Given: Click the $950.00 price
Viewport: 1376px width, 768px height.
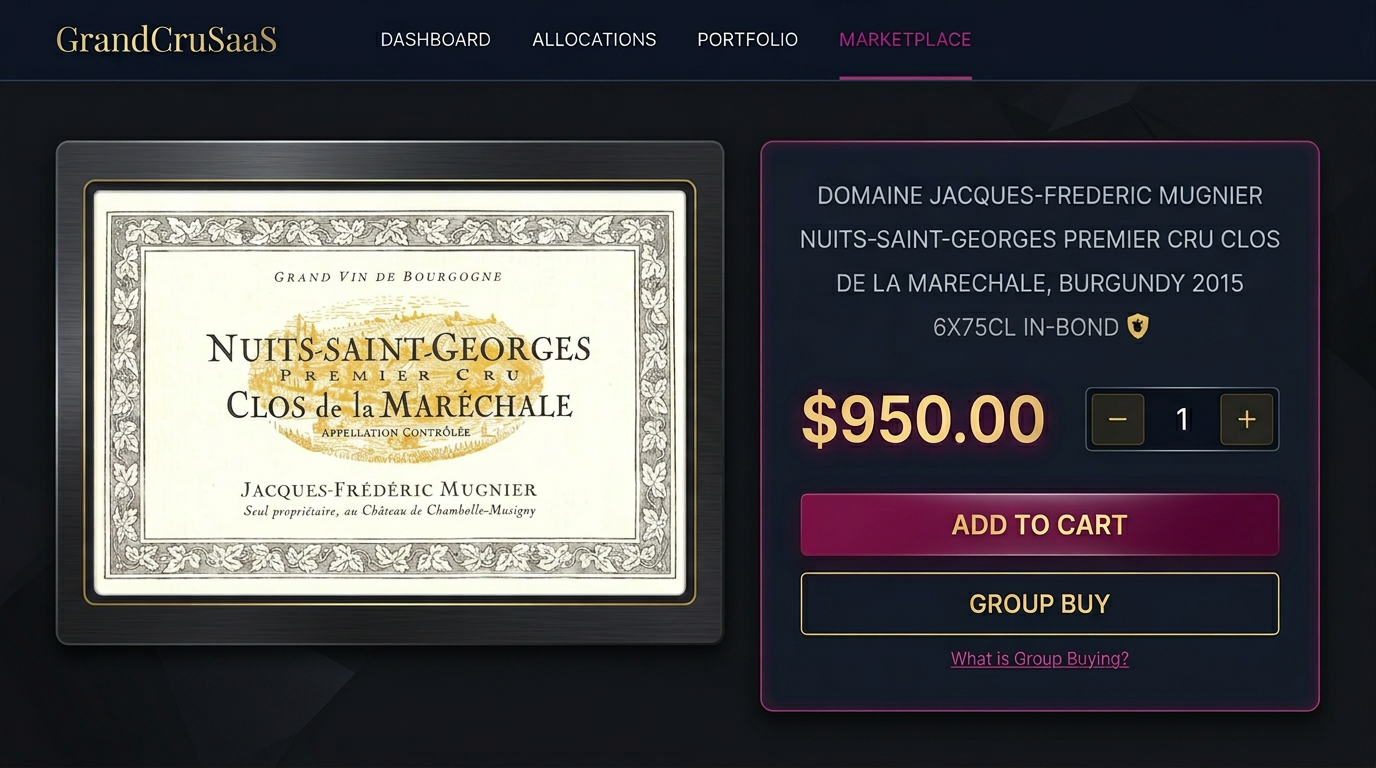Looking at the screenshot, I should click(922, 420).
